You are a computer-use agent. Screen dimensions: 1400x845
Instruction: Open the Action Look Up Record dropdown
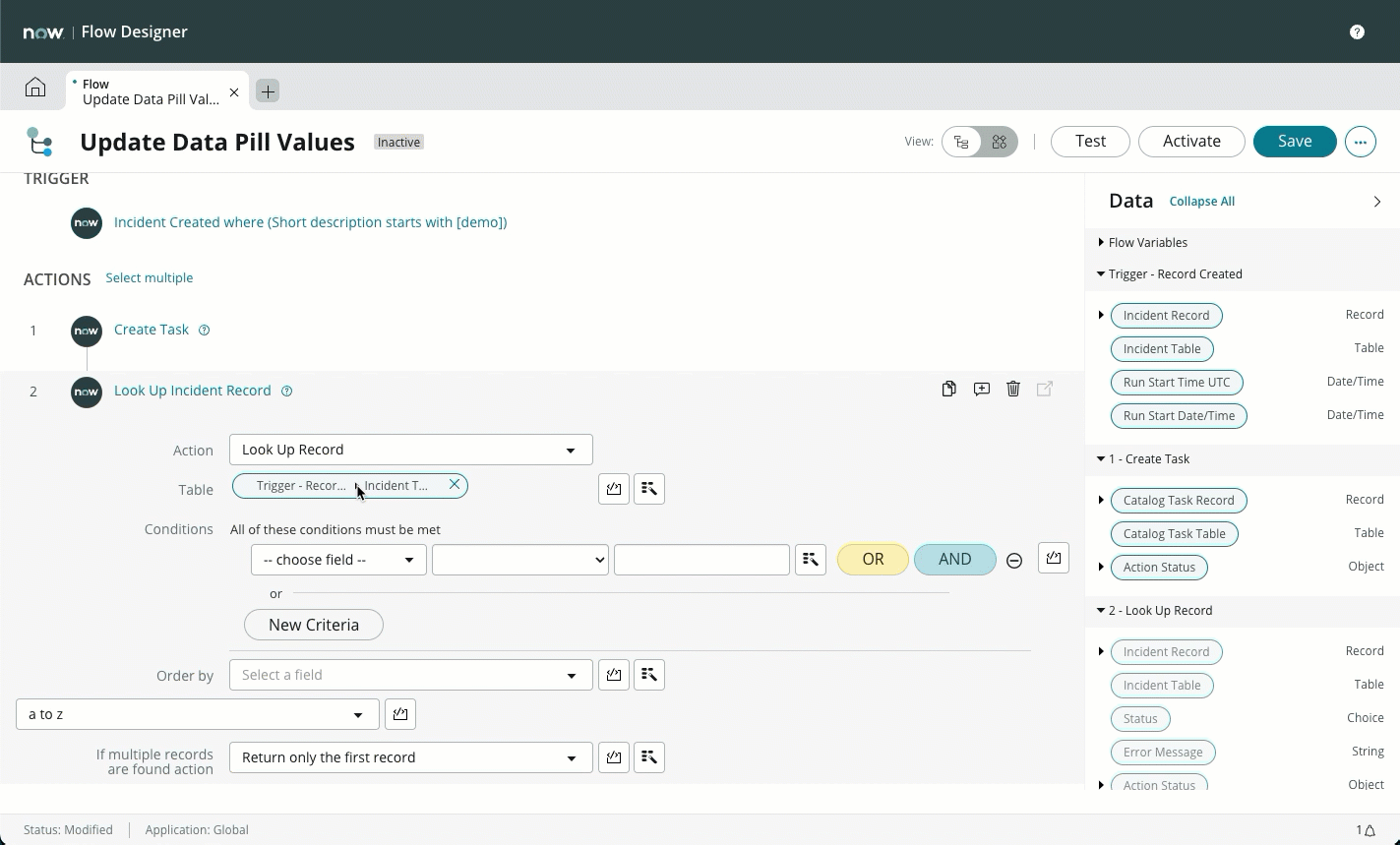(411, 450)
